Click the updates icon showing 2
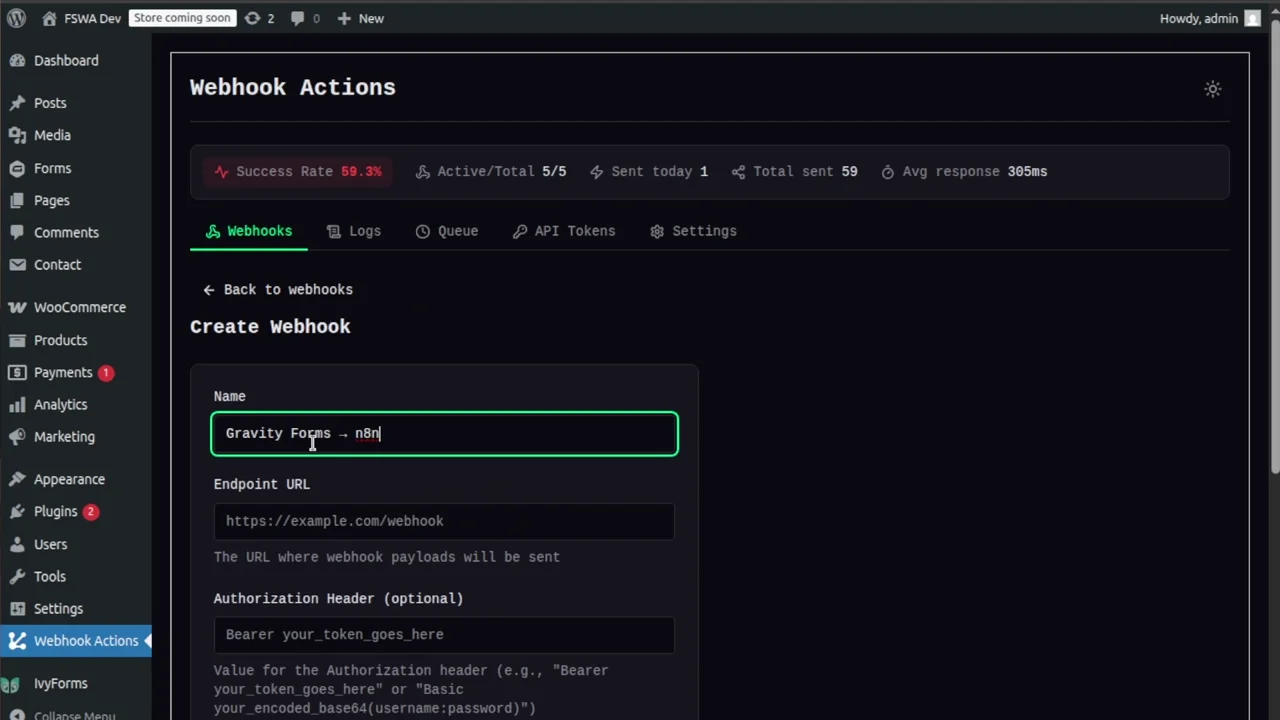The height and width of the screenshot is (720, 1280). (x=252, y=18)
